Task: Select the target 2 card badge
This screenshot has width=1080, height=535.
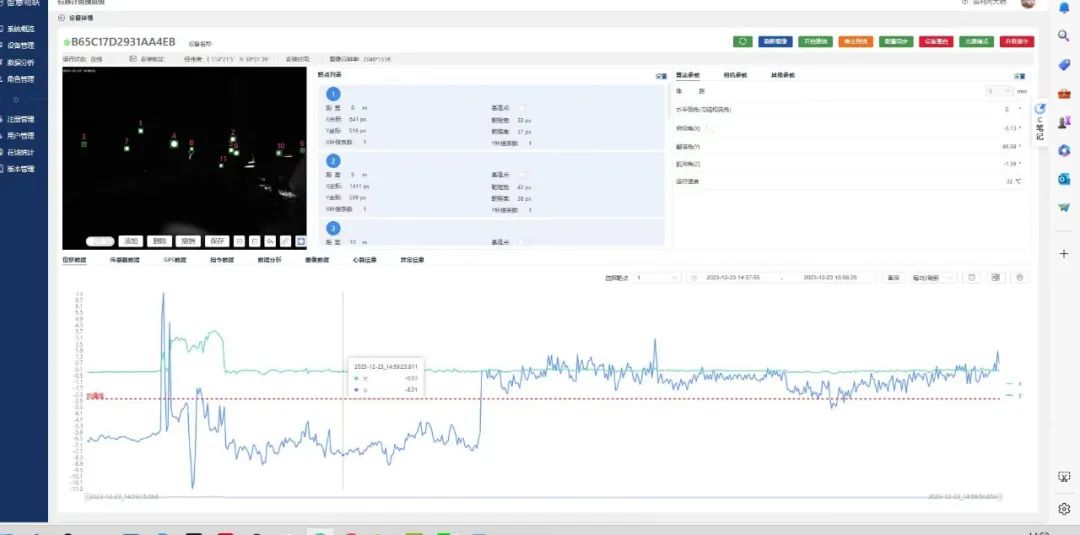Action: pyautogui.click(x=333, y=161)
